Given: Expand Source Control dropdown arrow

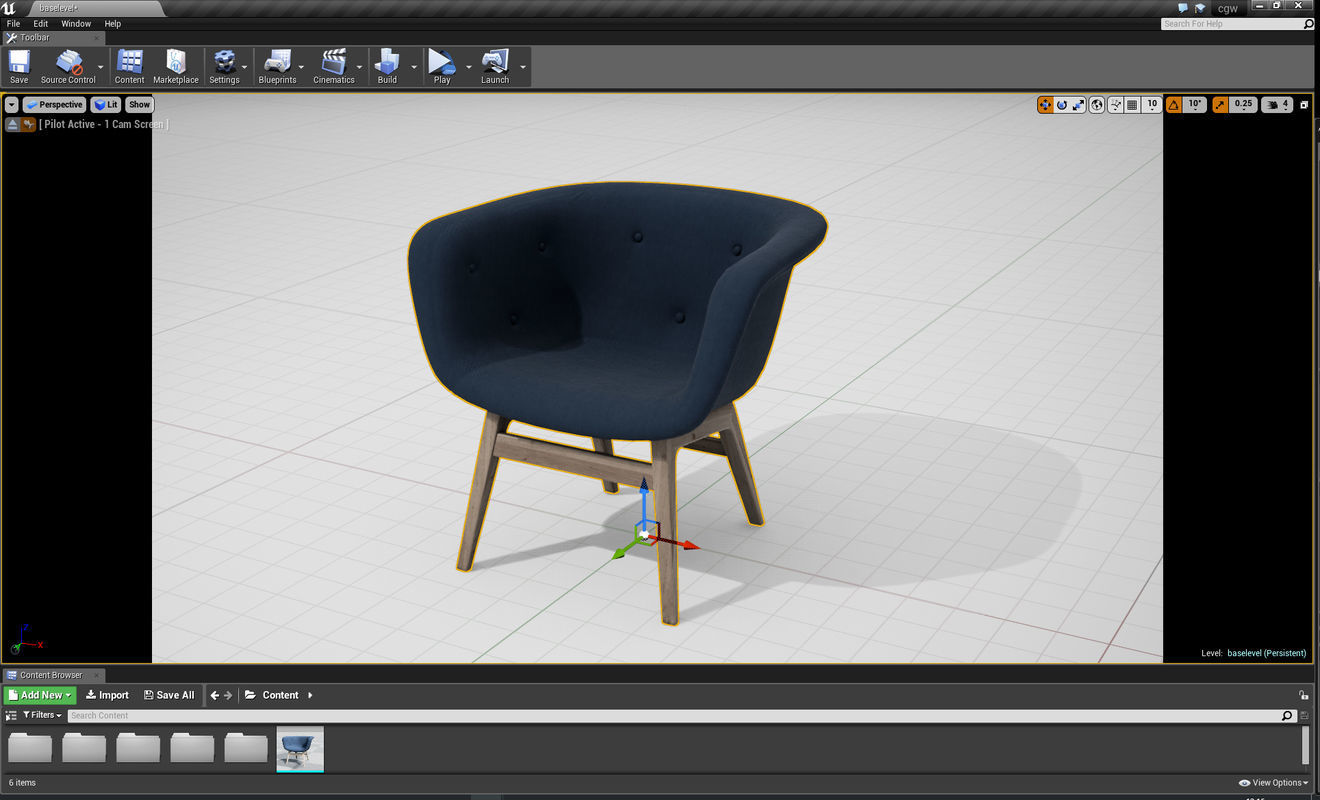Looking at the screenshot, I should pyautogui.click(x=101, y=67).
